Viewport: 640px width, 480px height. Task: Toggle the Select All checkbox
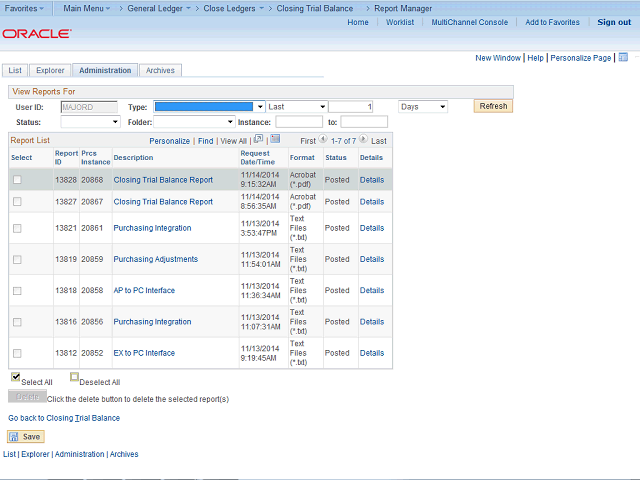[x=16, y=378]
